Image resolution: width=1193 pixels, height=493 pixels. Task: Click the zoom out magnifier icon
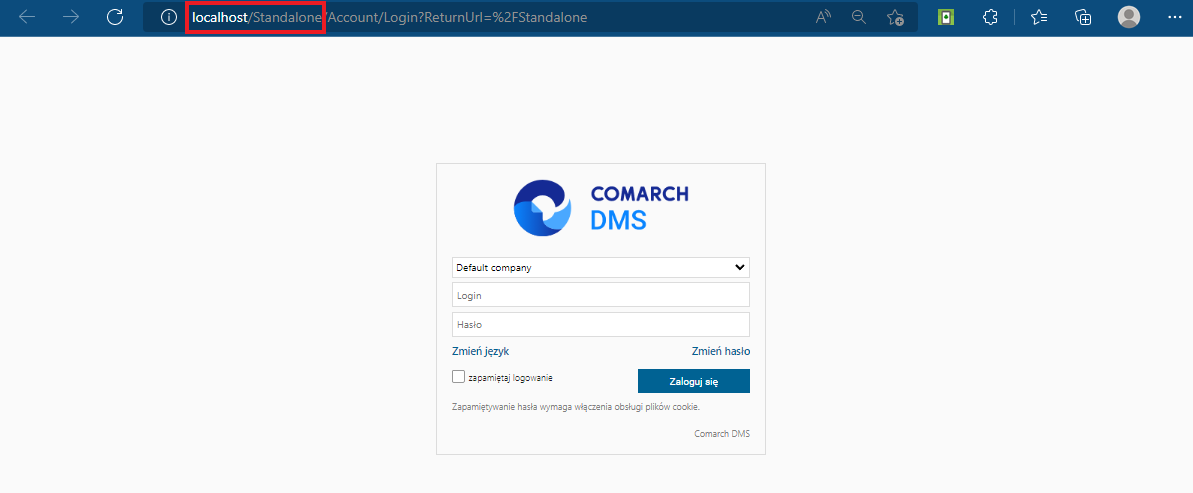(x=859, y=17)
